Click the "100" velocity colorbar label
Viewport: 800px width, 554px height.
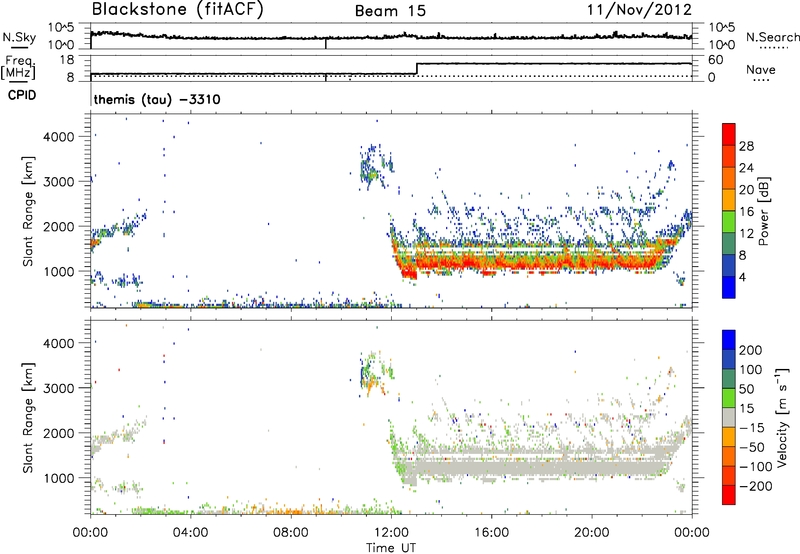(x=751, y=370)
